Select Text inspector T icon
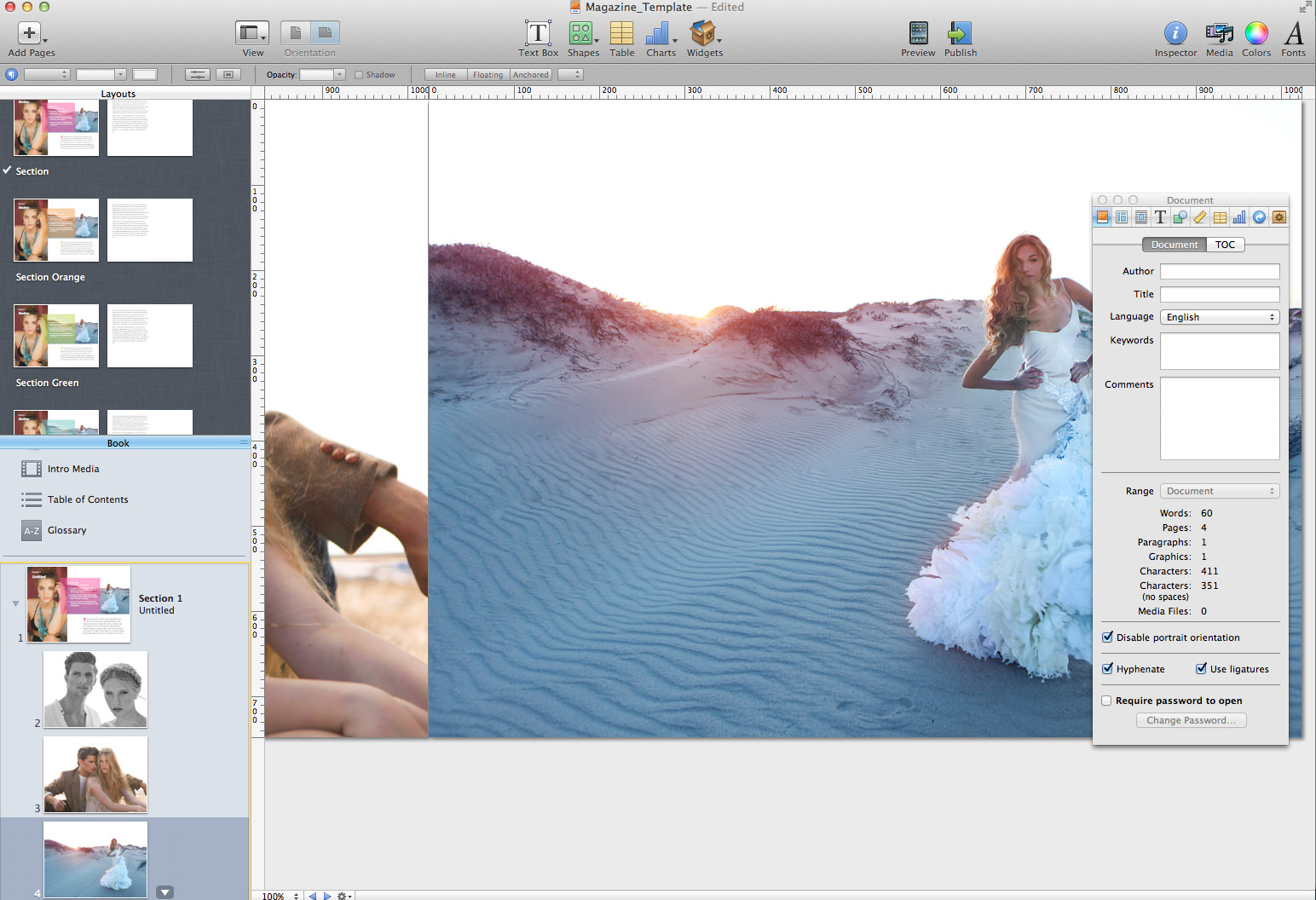Viewport: 1316px width, 900px height. coord(1160,217)
